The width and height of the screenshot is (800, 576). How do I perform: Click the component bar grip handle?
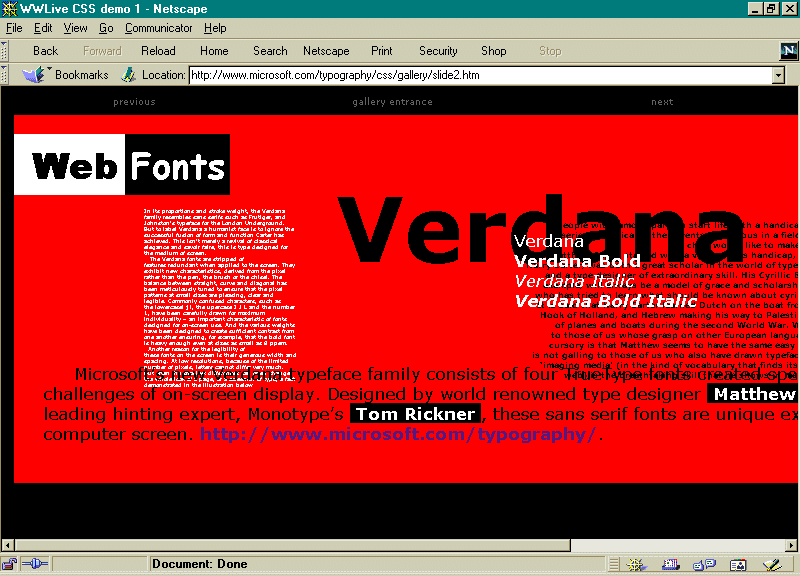(614, 564)
